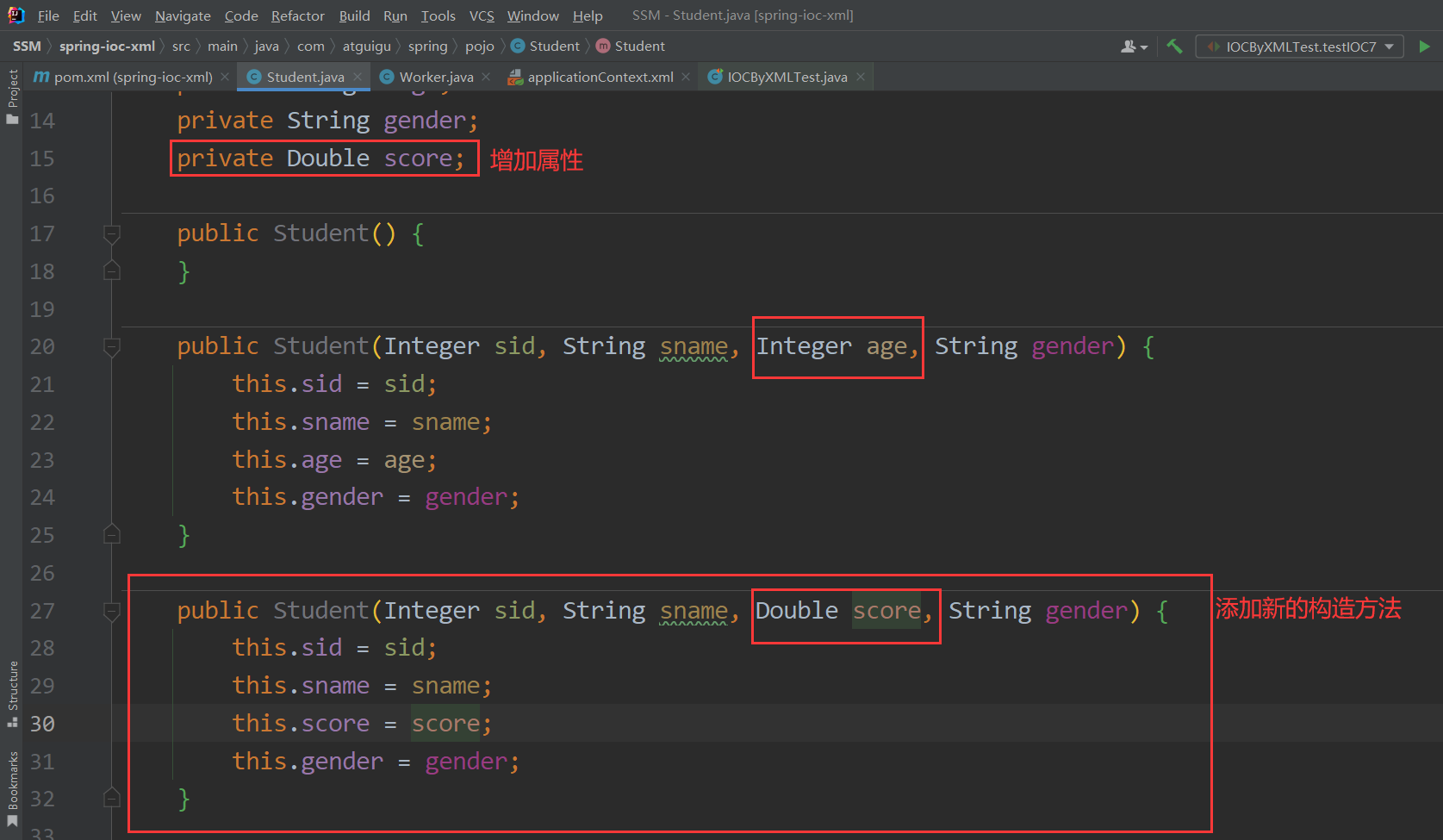Open the Run menu

395,16
